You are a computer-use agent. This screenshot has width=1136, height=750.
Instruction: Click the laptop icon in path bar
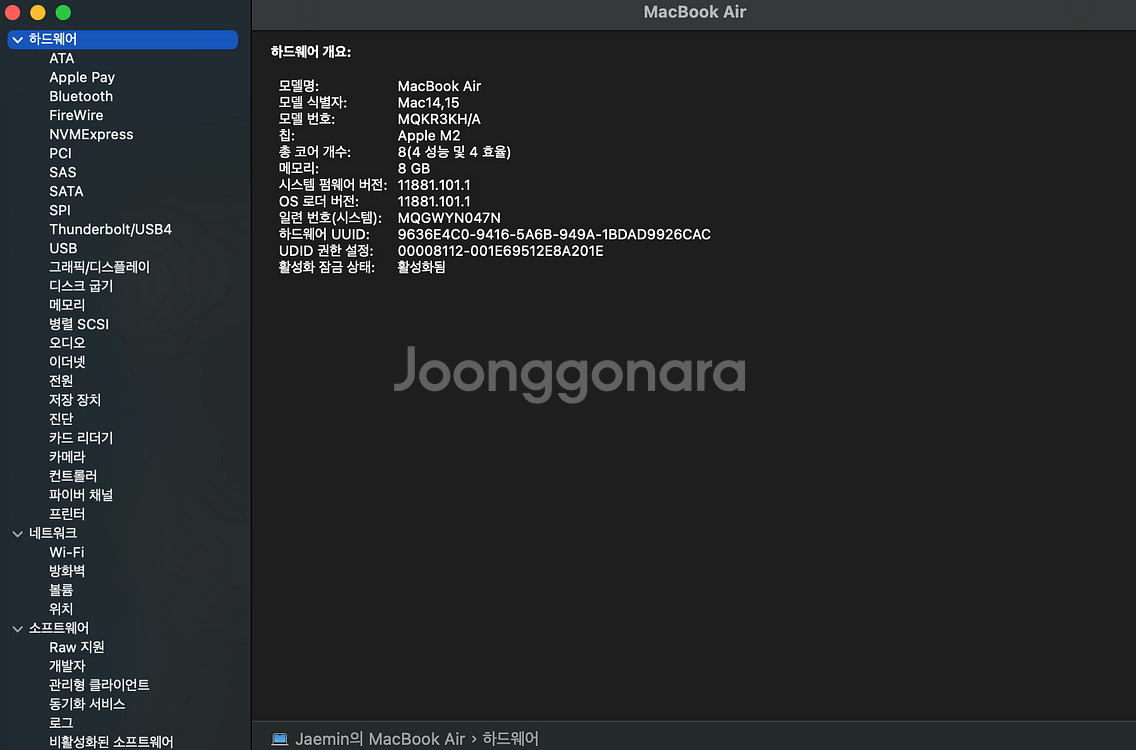(280, 739)
